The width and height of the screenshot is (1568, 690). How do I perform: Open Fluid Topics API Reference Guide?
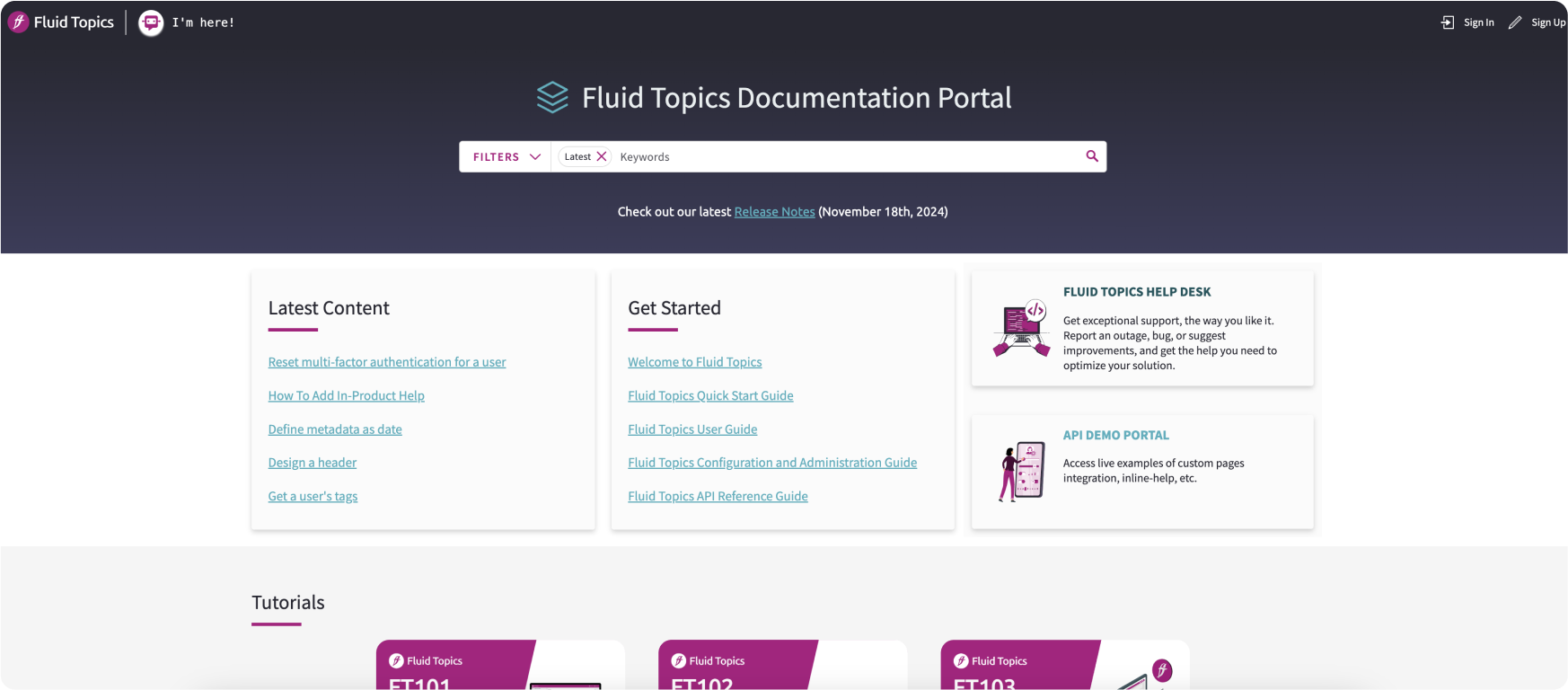[x=718, y=496]
